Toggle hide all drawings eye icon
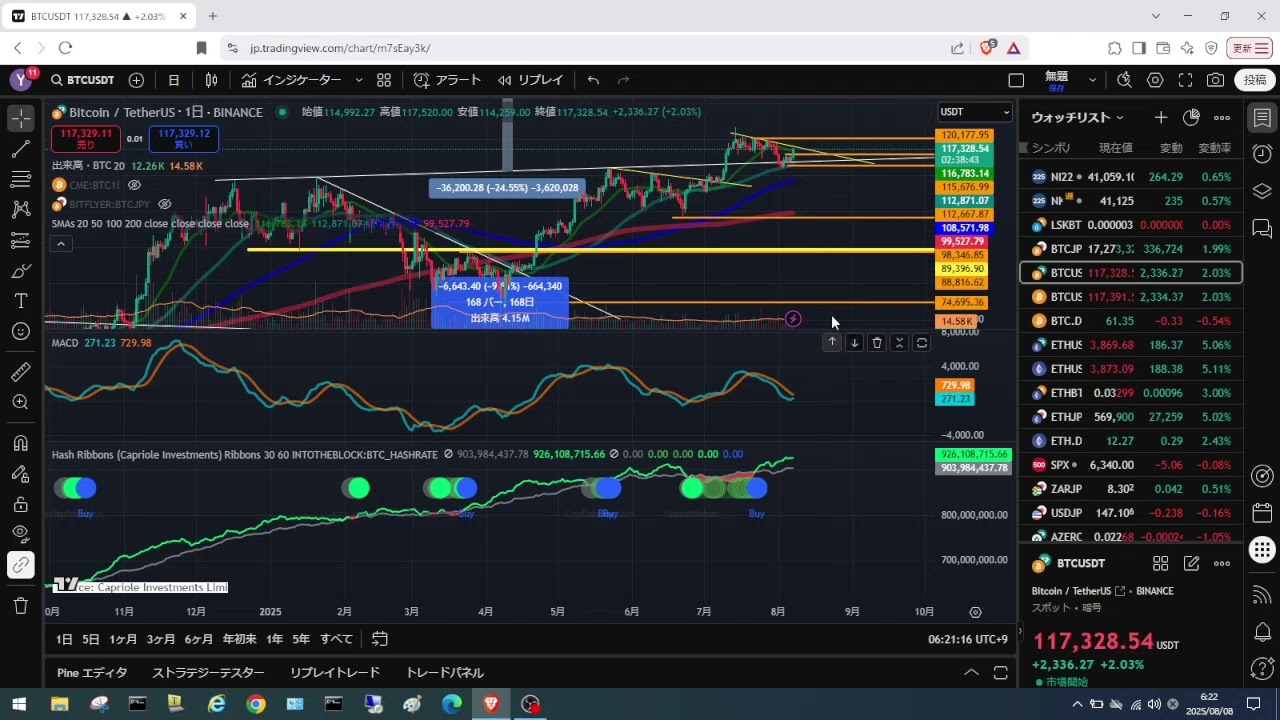1280x720 pixels. (x=20, y=534)
